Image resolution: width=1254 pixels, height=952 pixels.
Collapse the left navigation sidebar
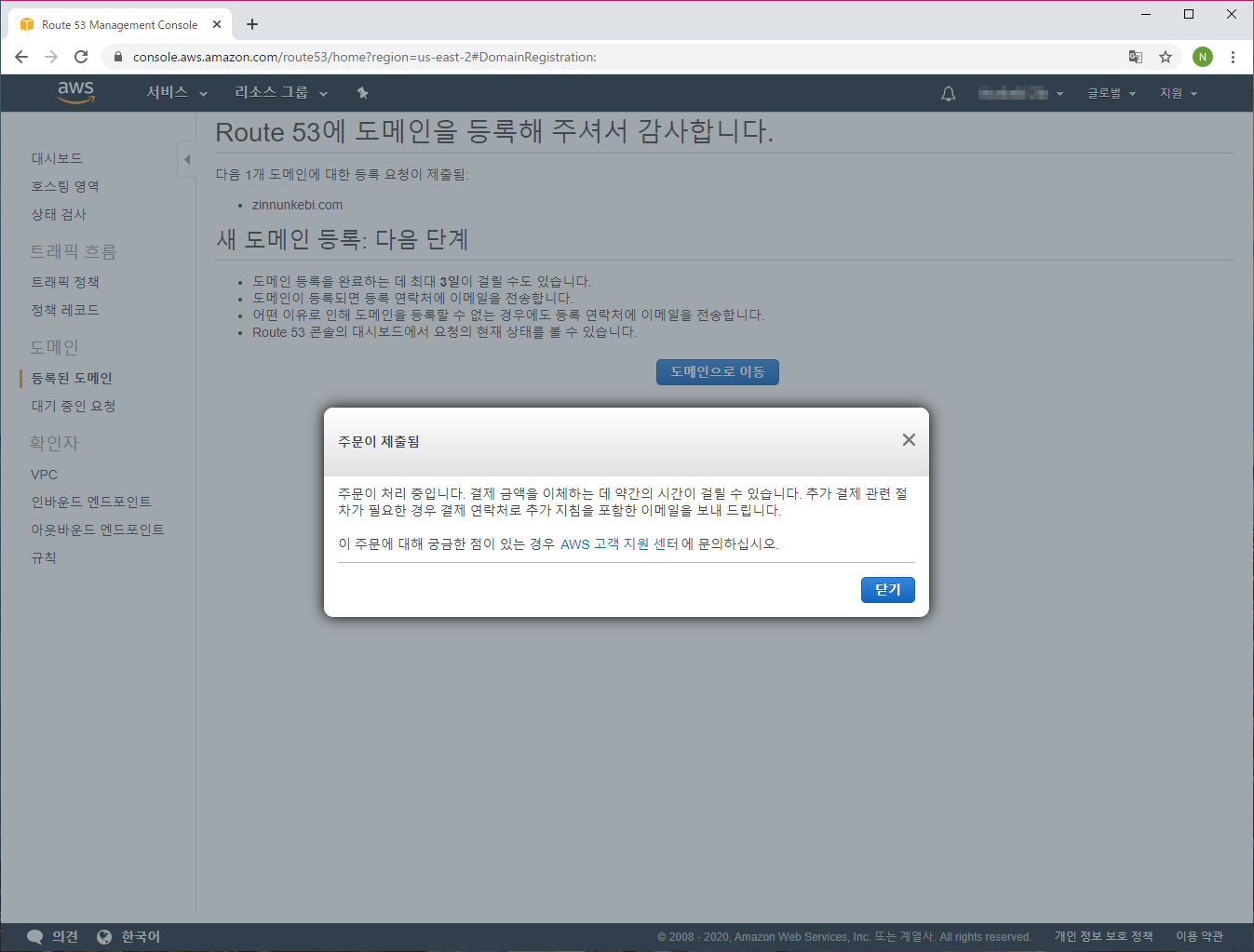(187, 159)
